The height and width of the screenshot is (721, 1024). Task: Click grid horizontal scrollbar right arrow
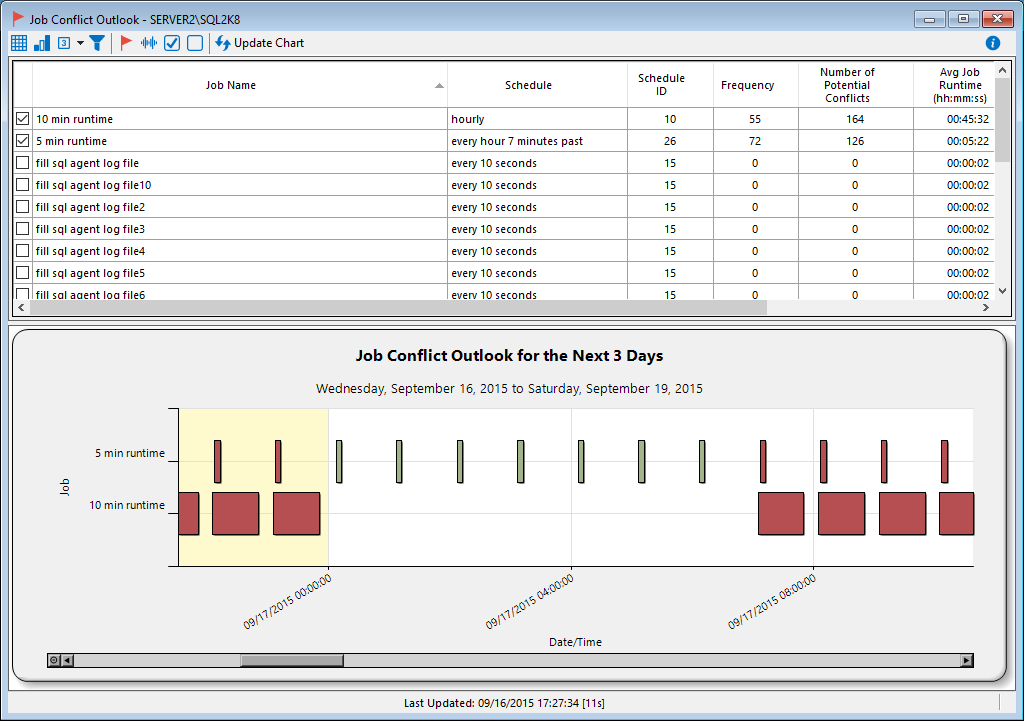click(x=986, y=307)
